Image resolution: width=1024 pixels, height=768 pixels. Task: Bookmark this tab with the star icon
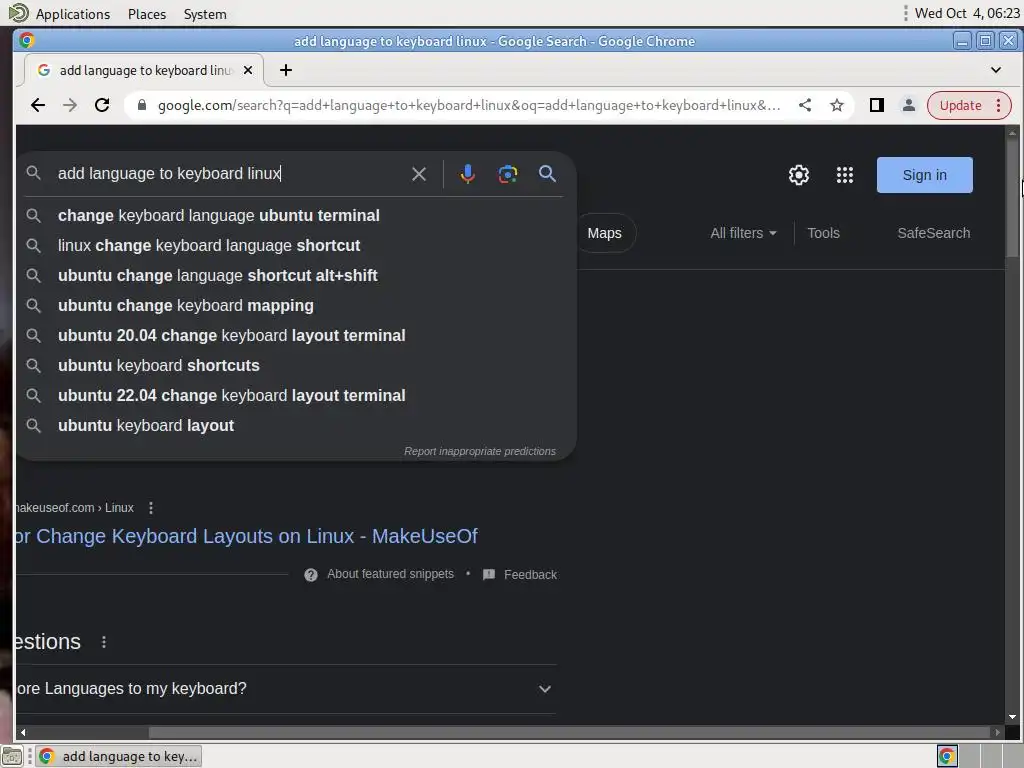point(837,105)
